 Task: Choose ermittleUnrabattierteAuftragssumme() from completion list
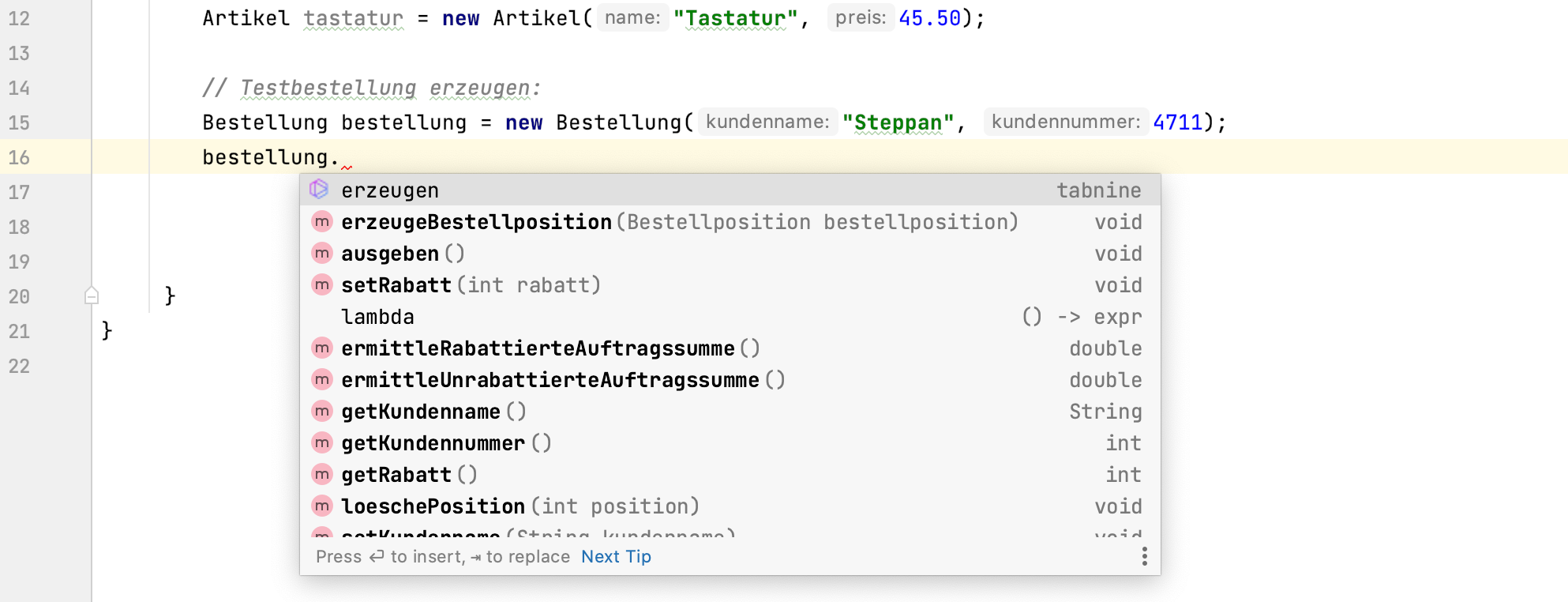[x=550, y=380]
